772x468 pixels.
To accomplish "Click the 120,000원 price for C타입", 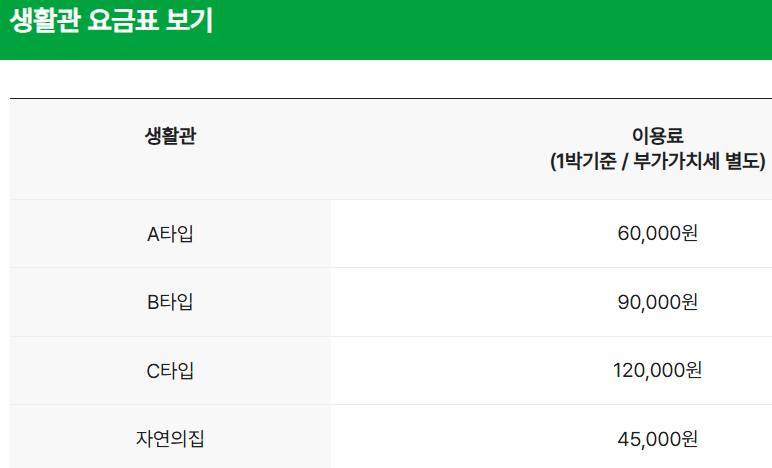I will 657,371.
